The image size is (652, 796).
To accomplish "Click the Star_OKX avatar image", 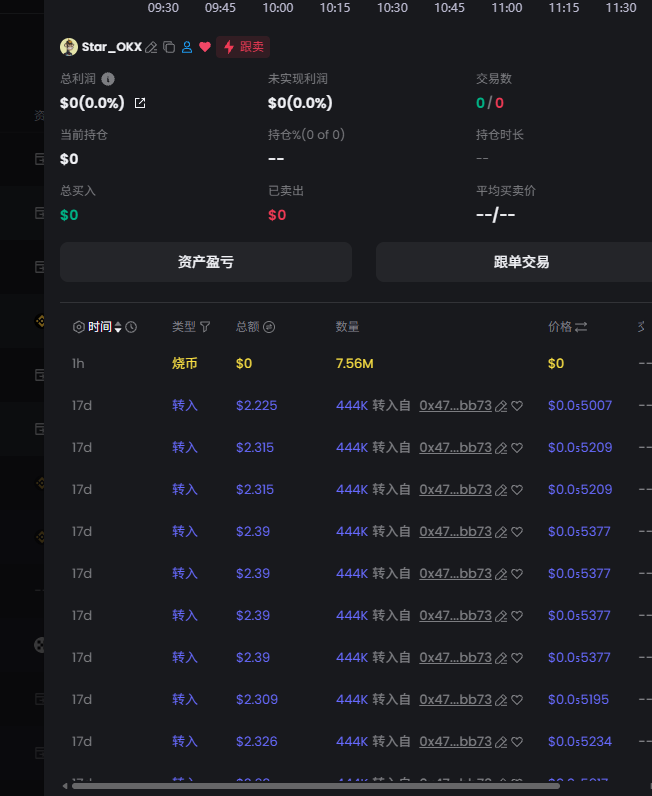I will 69,47.
